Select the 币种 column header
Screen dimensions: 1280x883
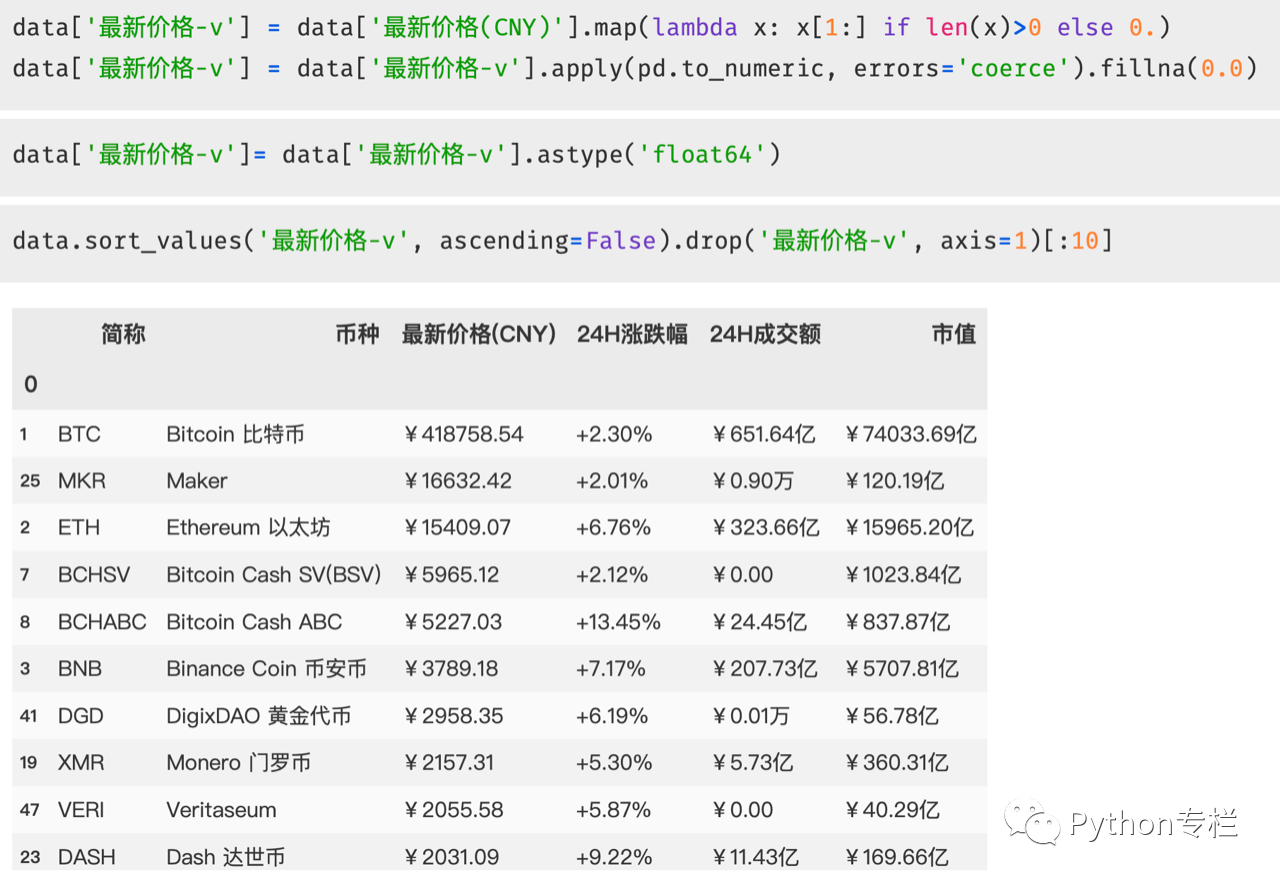point(357,334)
